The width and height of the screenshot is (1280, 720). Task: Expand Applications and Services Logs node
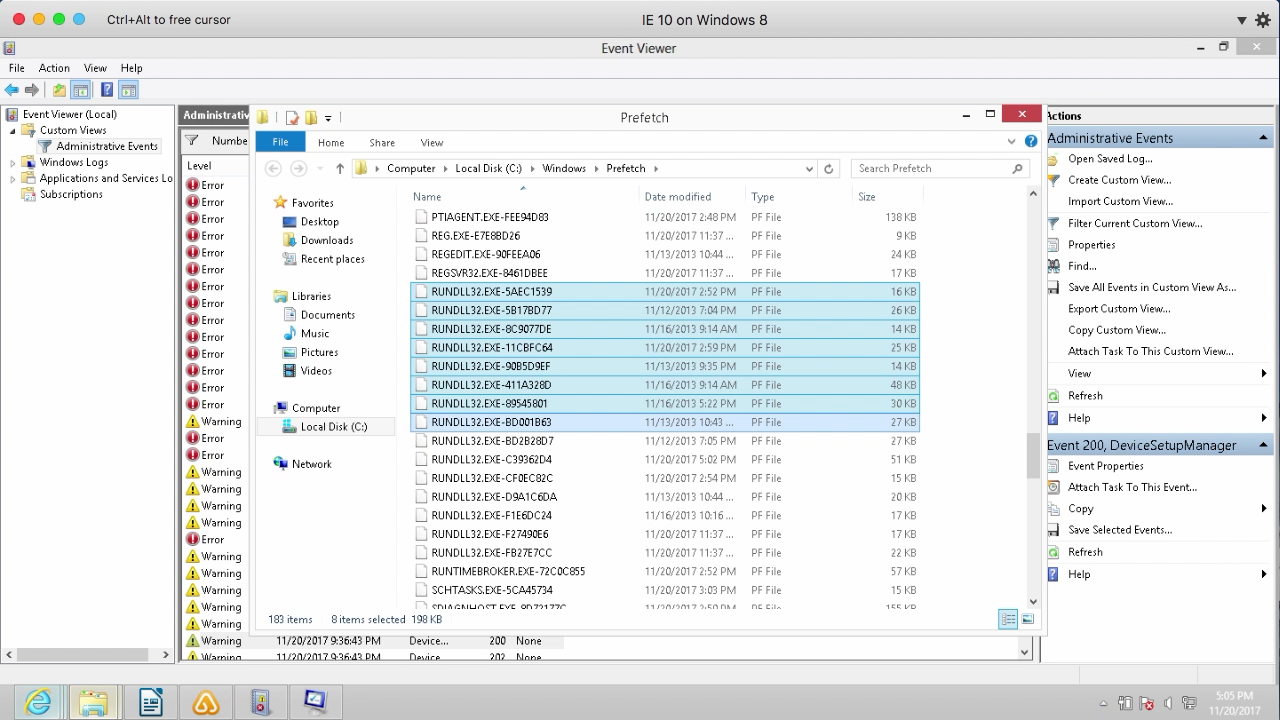tap(13, 178)
